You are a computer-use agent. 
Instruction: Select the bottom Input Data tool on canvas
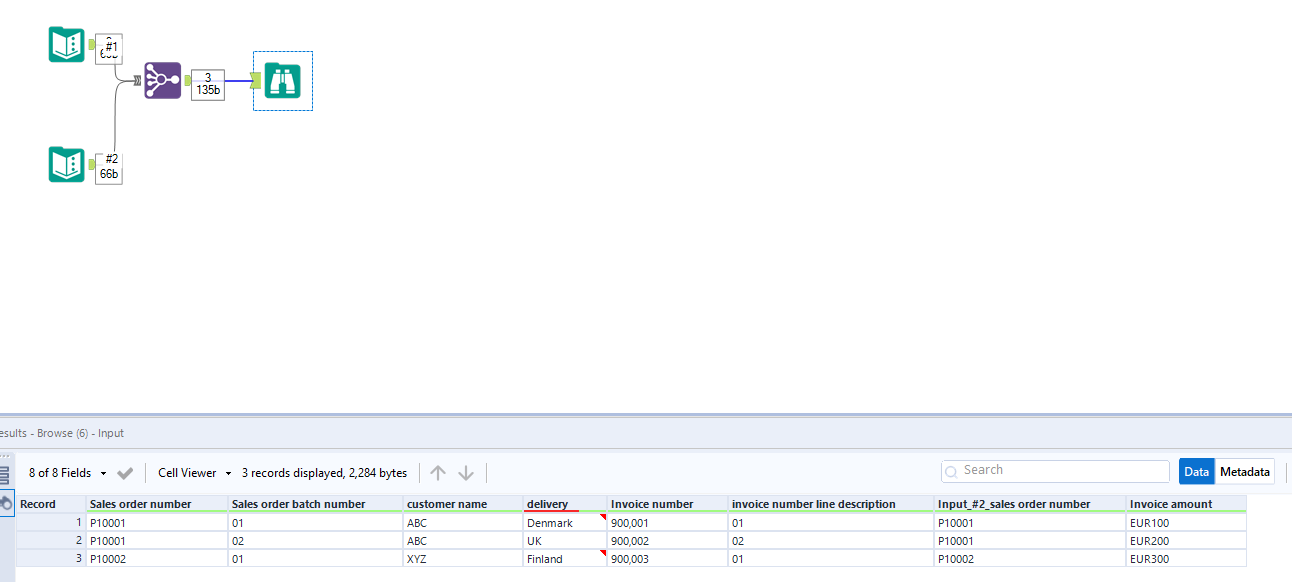pos(66,163)
